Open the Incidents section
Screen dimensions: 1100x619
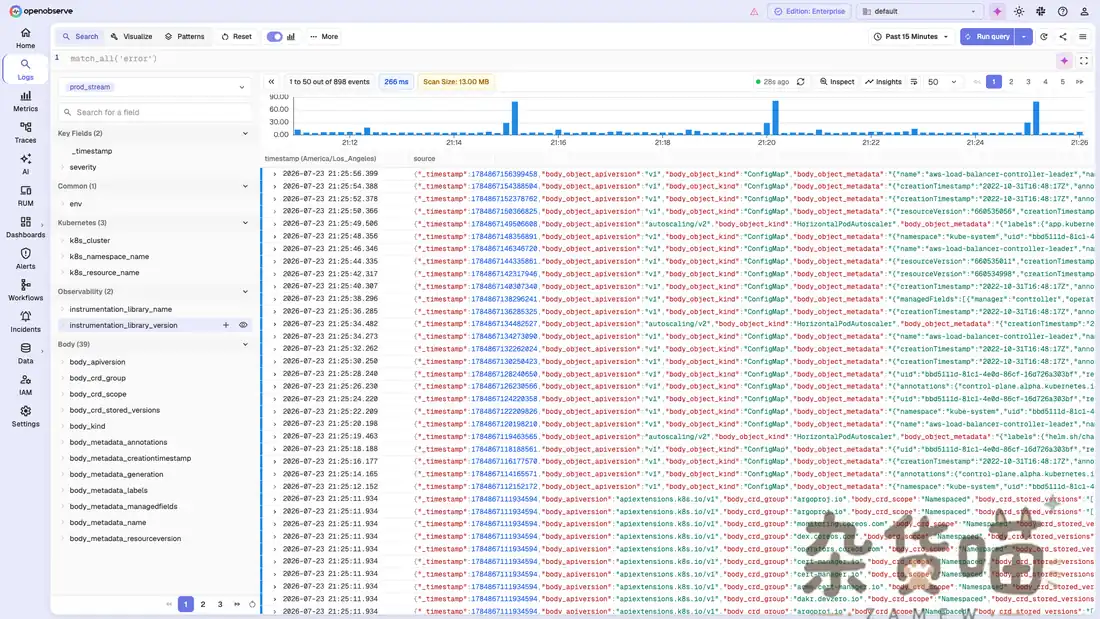(25, 322)
